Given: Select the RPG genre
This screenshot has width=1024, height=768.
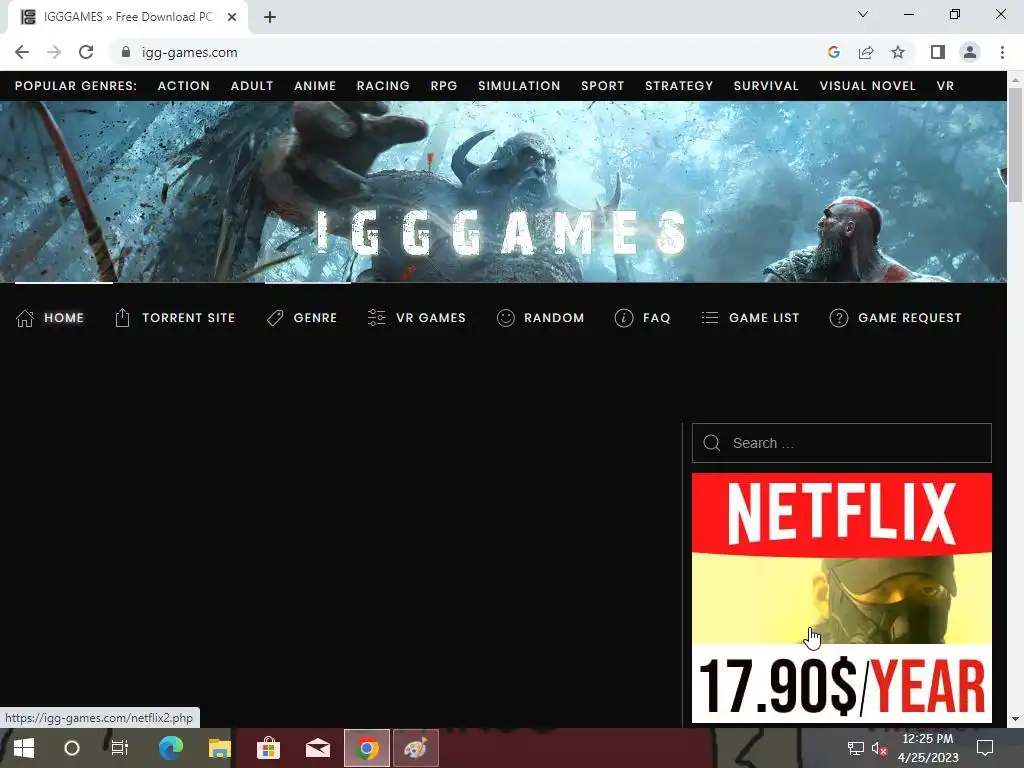Looking at the screenshot, I should (443, 86).
